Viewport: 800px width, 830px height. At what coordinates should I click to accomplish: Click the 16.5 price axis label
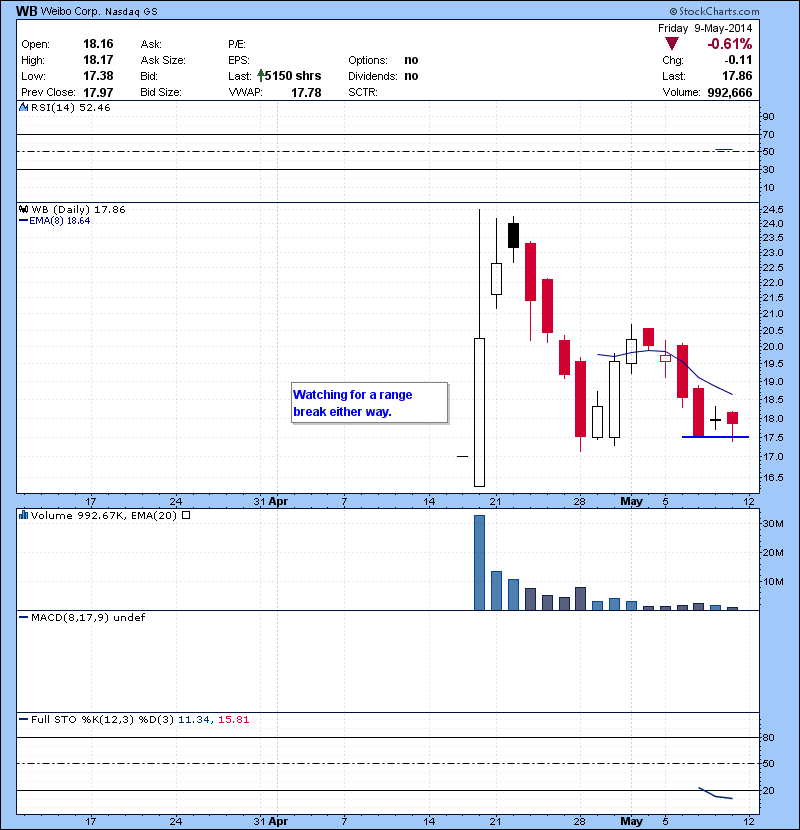coord(772,477)
